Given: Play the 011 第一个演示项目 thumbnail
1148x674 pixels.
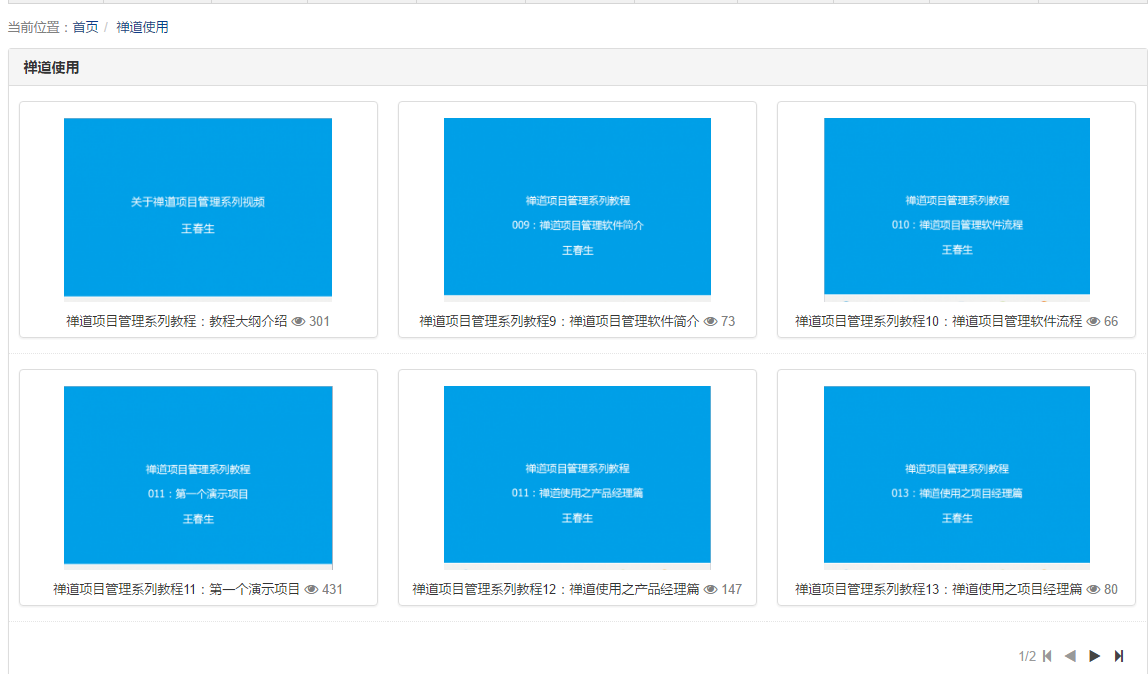Looking at the screenshot, I should 198,475.
